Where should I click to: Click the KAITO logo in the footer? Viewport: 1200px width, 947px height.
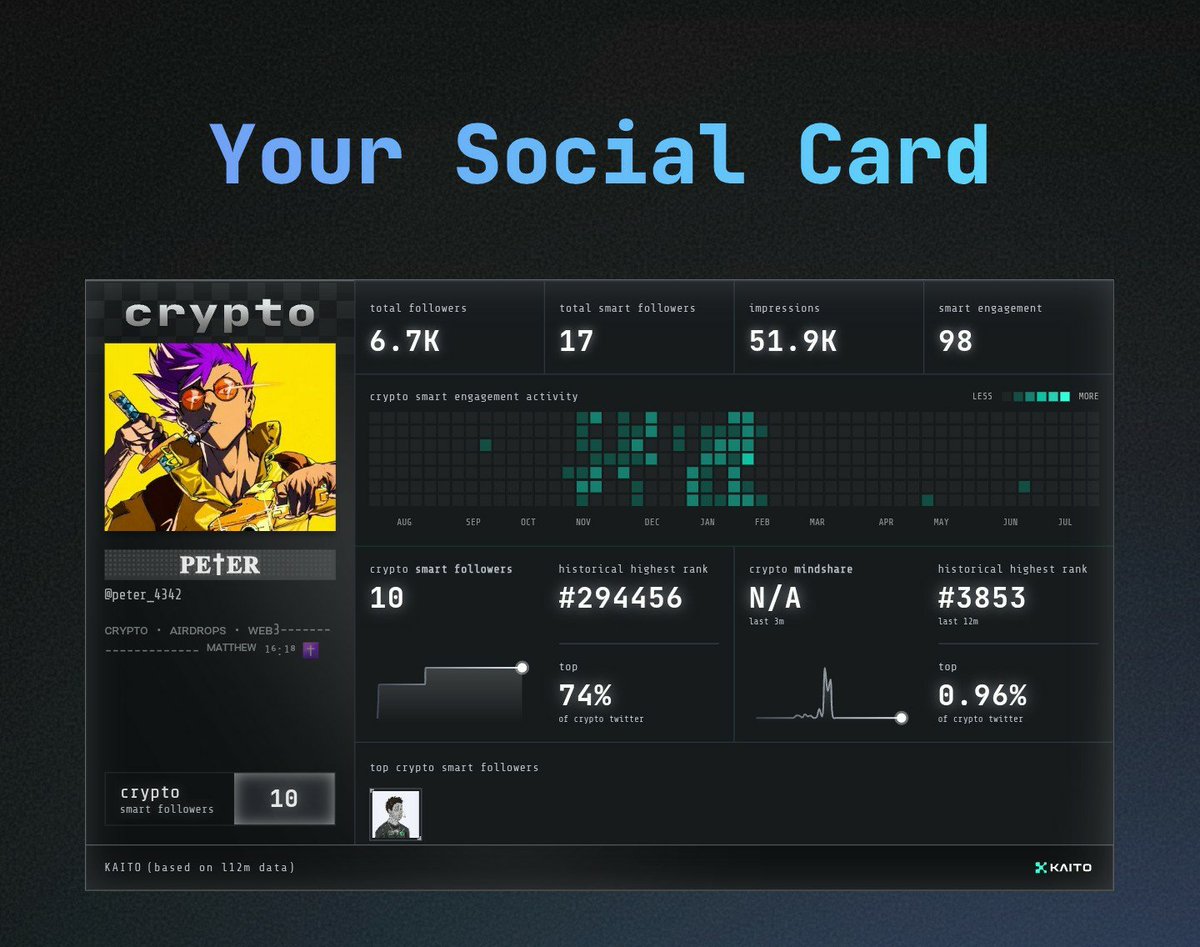(1063, 867)
